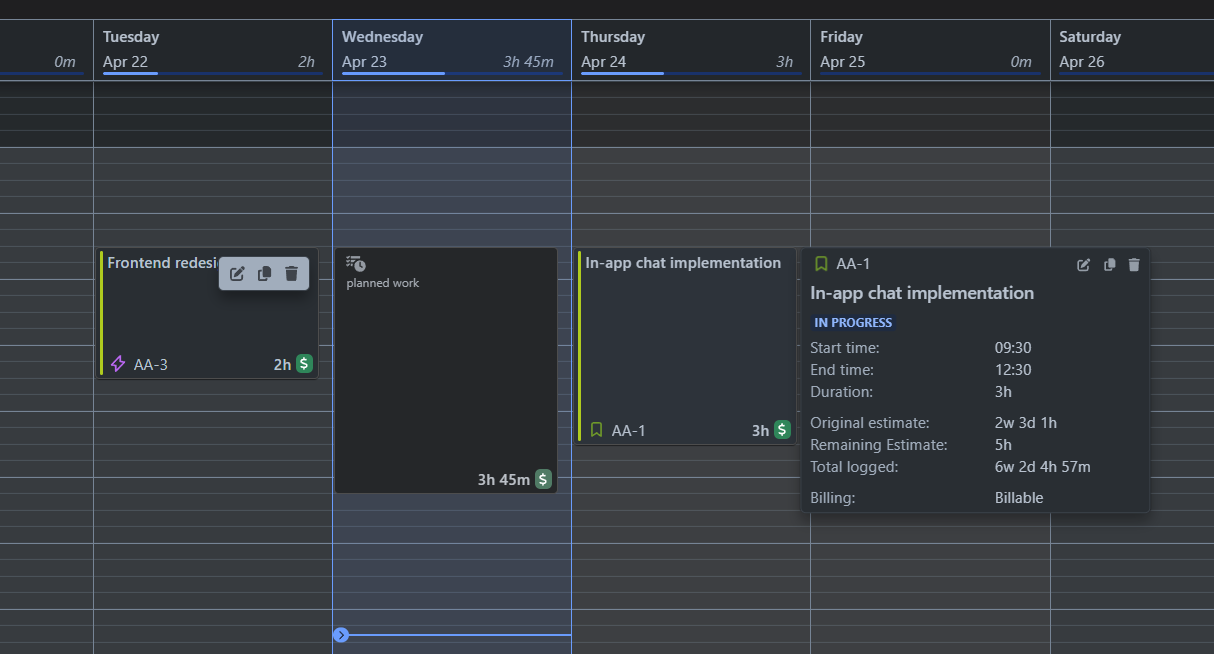The image size is (1214, 654).
Task: Open issue key AA-3 on Tuesday card
Action: (151, 364)
